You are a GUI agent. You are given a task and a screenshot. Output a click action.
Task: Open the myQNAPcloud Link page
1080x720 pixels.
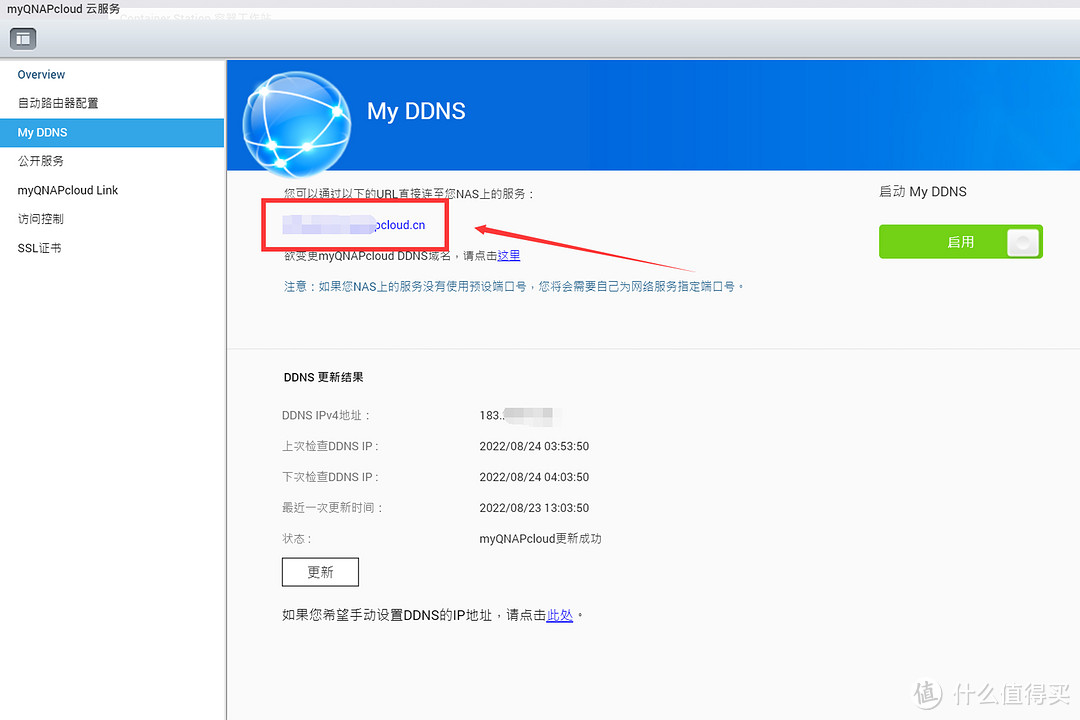[x=67, y=189]
